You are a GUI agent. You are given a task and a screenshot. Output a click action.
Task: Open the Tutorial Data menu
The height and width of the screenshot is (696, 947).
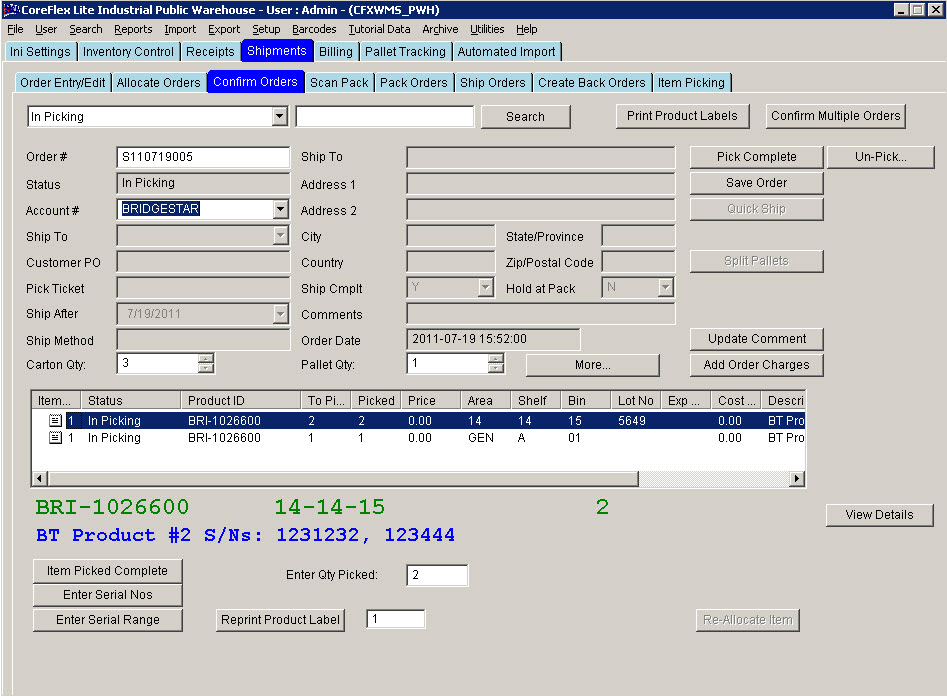coord(379,29)
